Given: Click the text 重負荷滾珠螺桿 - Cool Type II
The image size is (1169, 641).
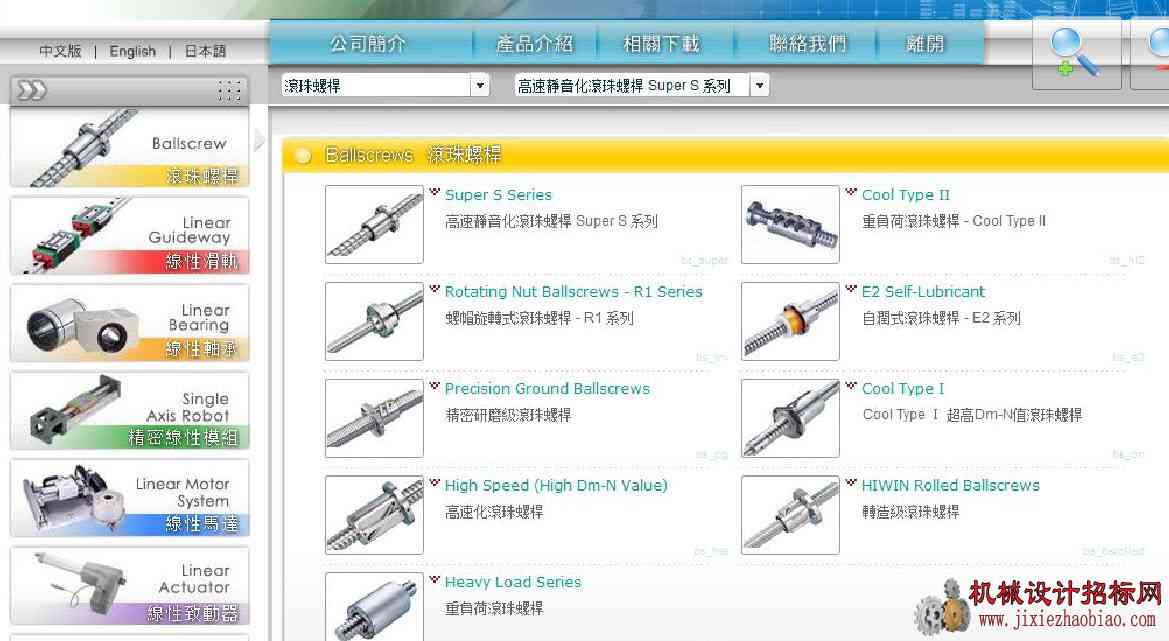Looking at the screenshot, I should pyautogui.click(x=954, y=221).
